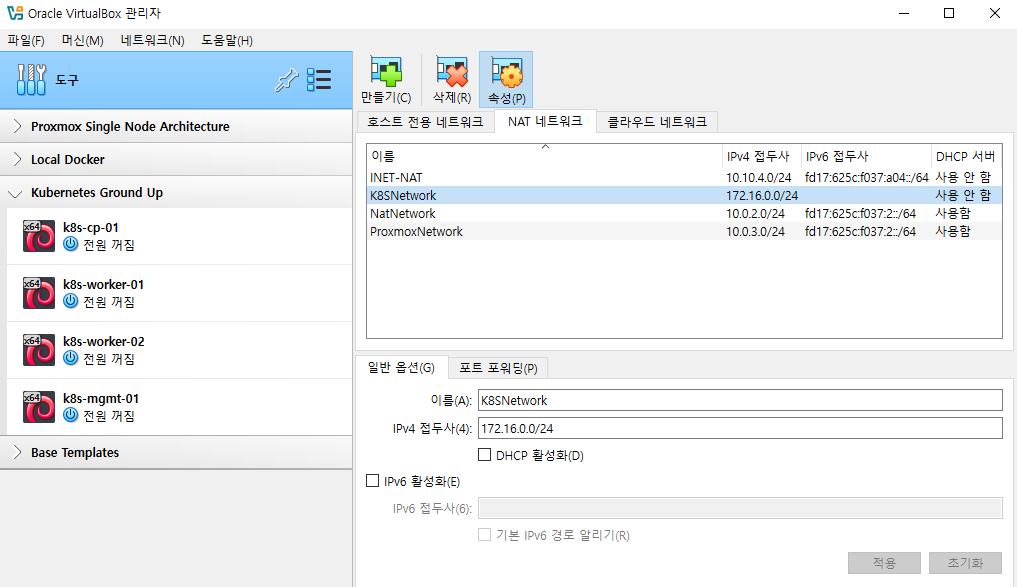Click the k8s-mgmt-01 VM Debian icon

pyautogui.click(x=39, y=407)
